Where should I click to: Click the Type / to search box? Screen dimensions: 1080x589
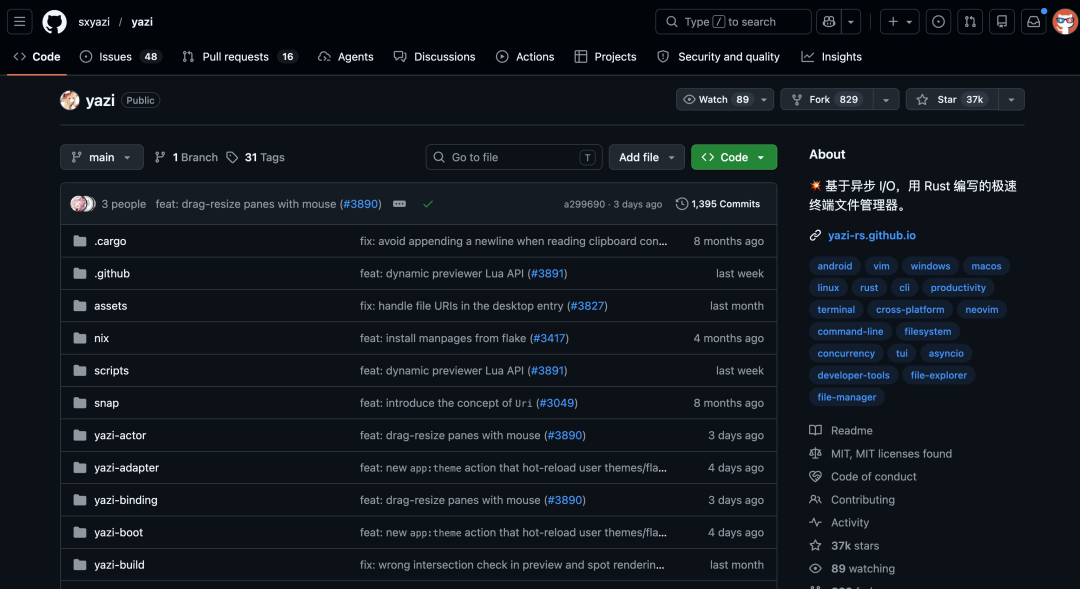(x=733, y=21)
